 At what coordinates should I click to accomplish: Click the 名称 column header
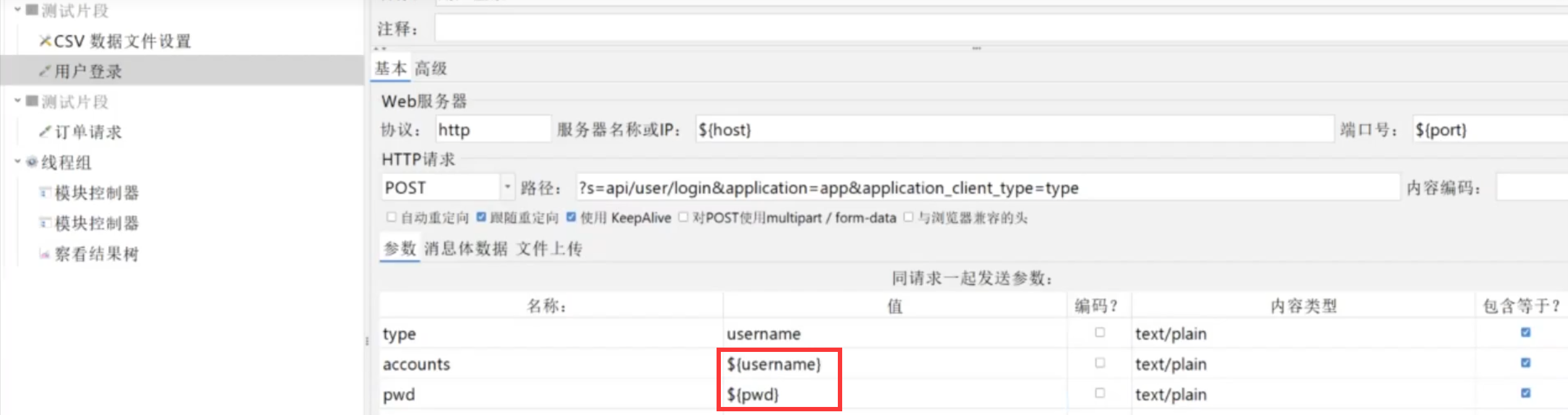pyautogui.click(x=551, y=306)
